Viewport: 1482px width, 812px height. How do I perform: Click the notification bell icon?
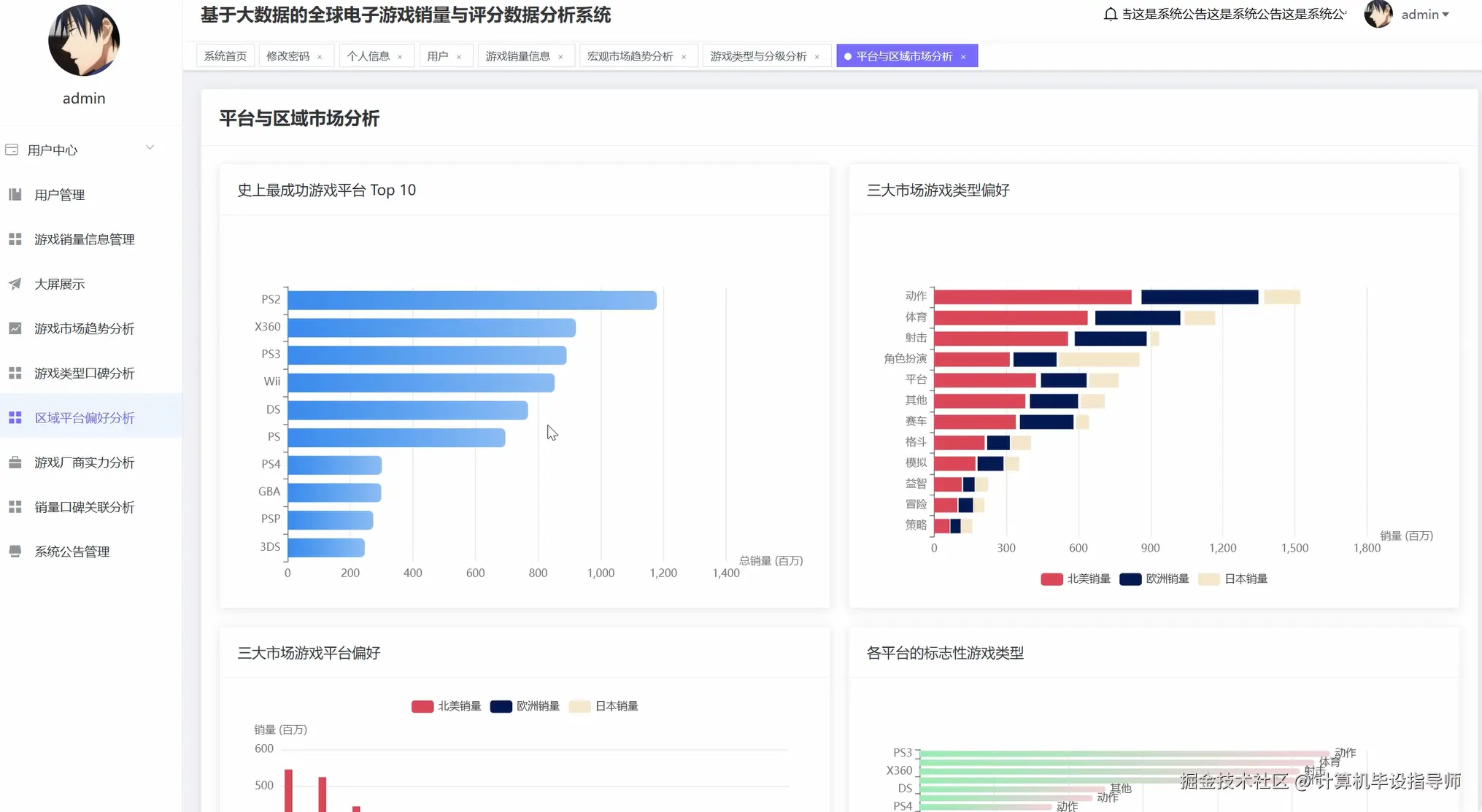(1110, 13)
